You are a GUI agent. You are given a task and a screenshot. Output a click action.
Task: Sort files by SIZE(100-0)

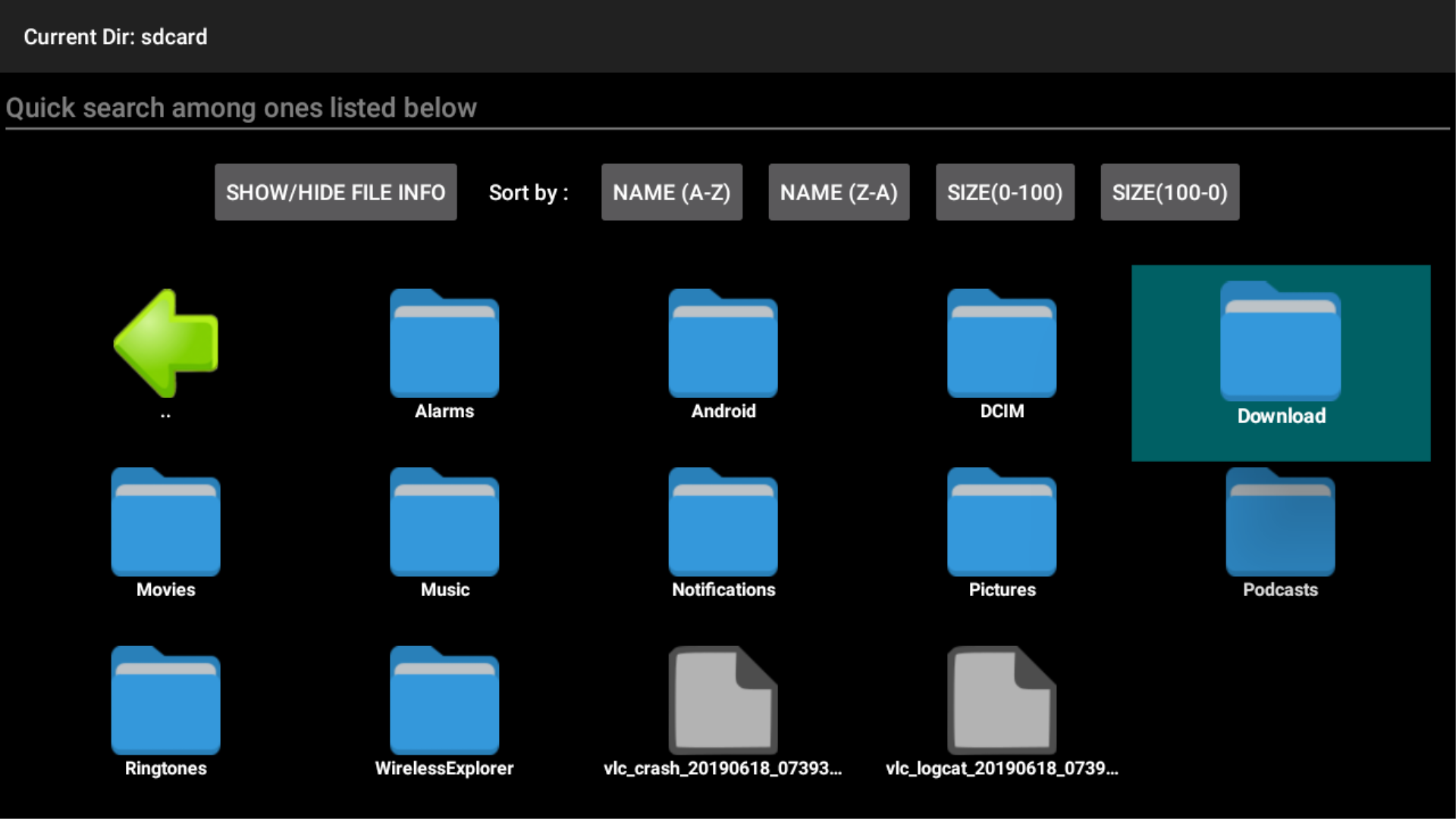point(1169,192)
